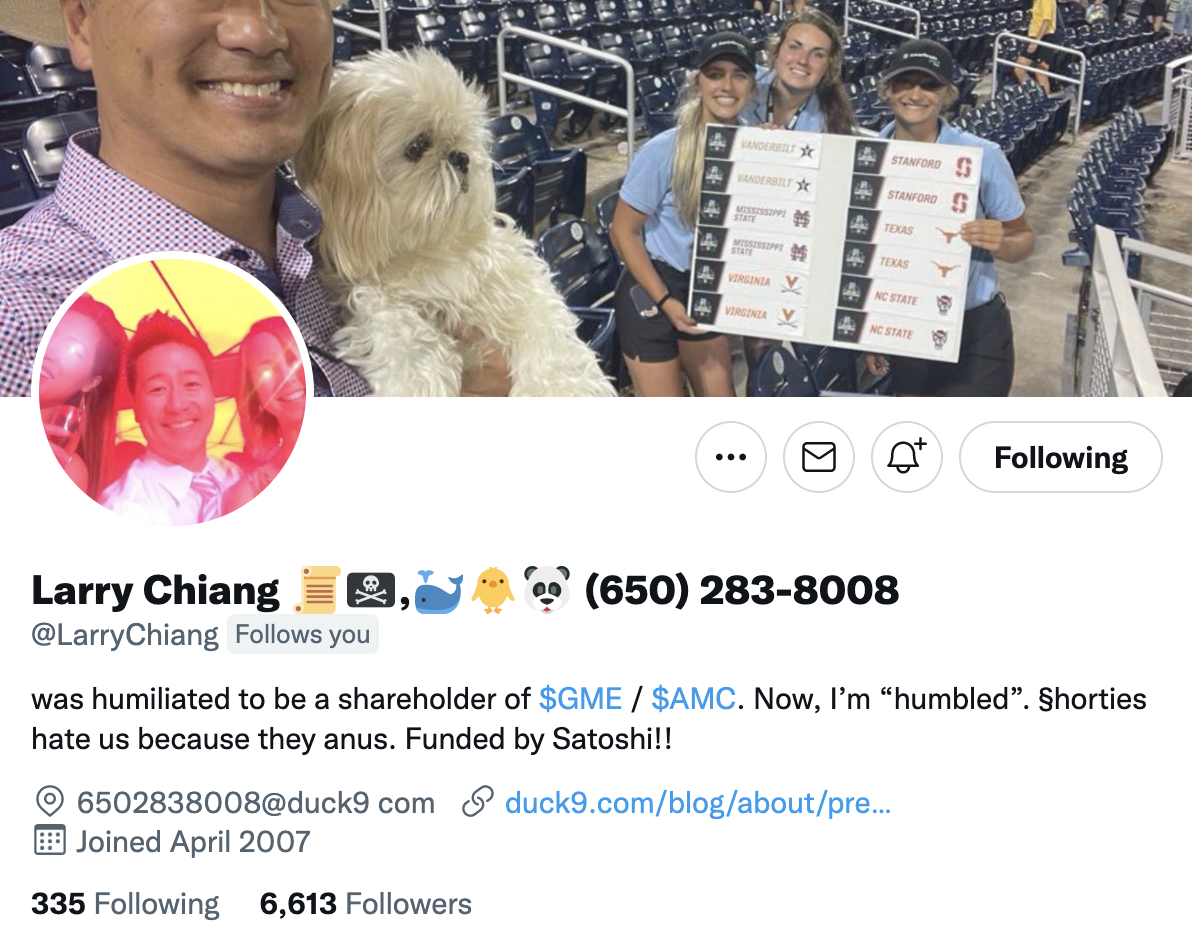Click the Larry Chiang display name
Viewport: 1192px width, 934px height.
point(156,590)
